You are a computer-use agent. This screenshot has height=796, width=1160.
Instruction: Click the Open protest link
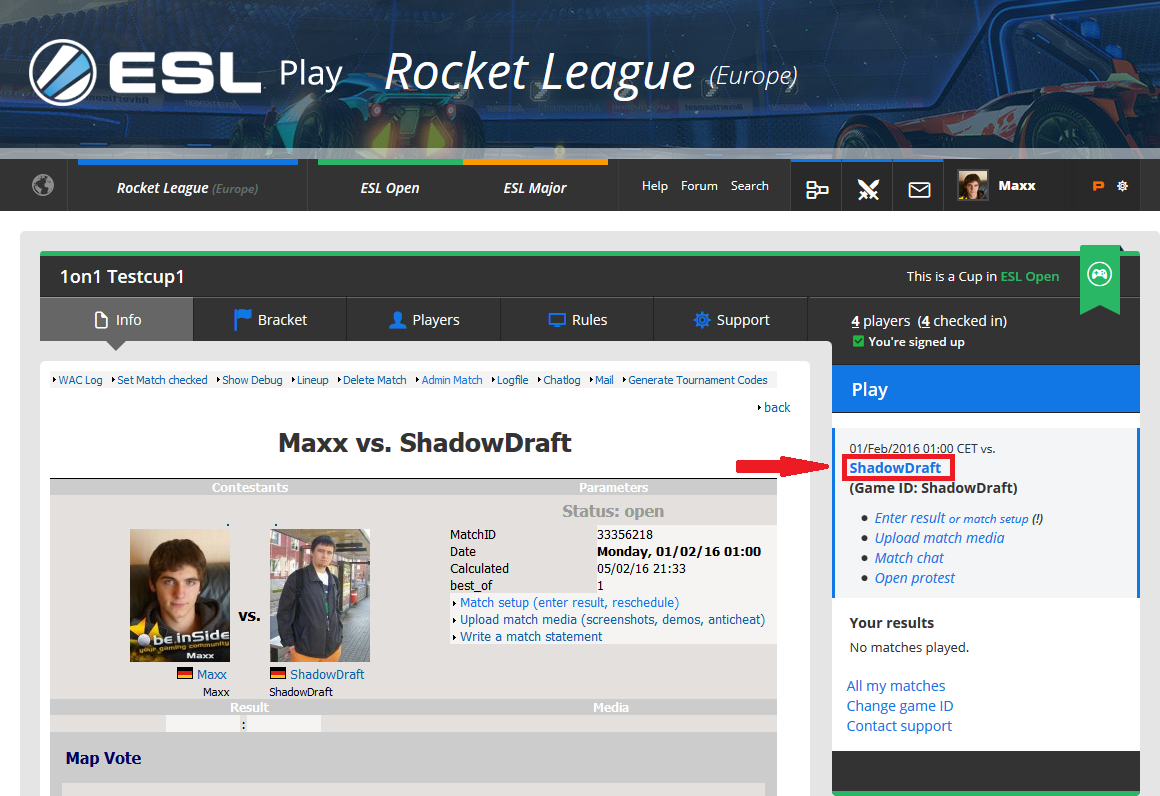(x=914, y=578)
